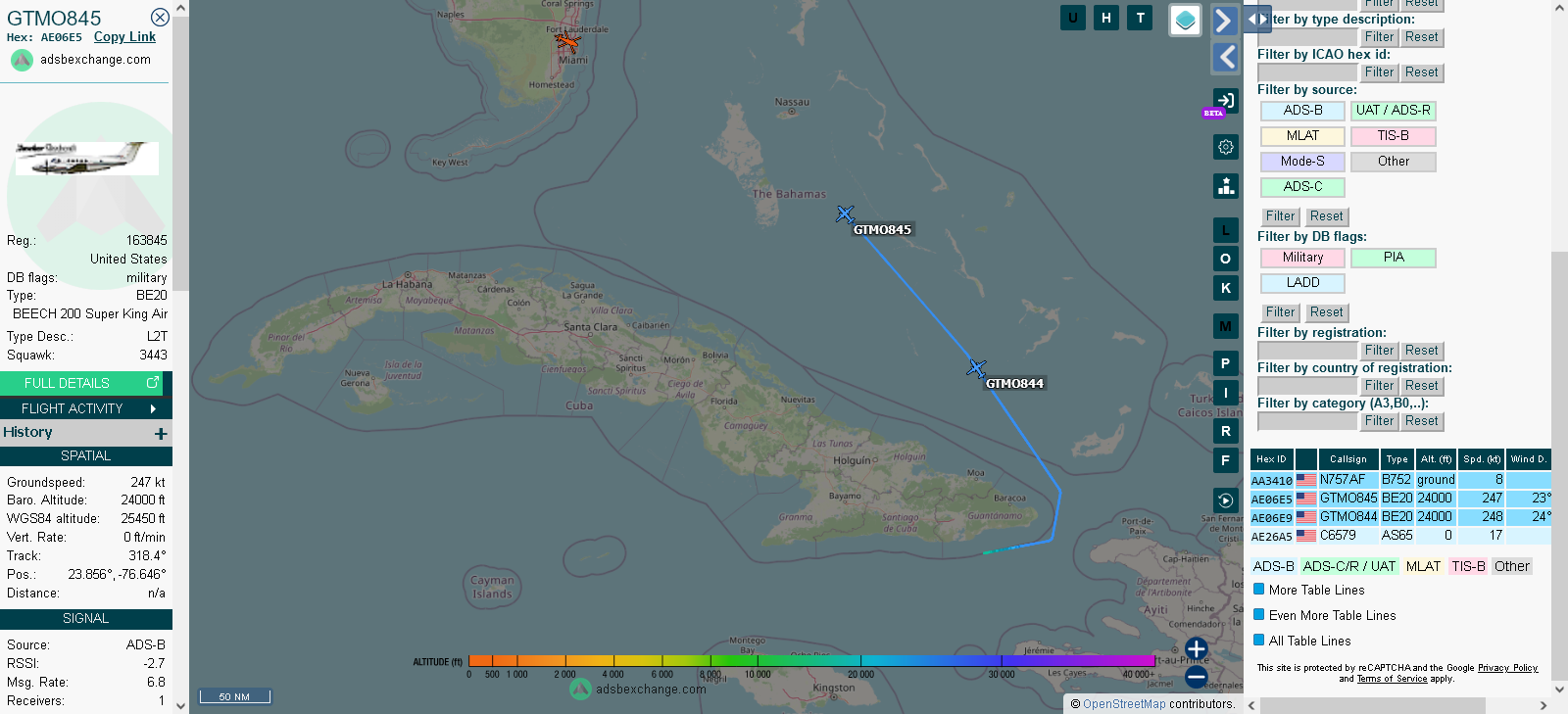Click the H map button

pos(1106,18)
